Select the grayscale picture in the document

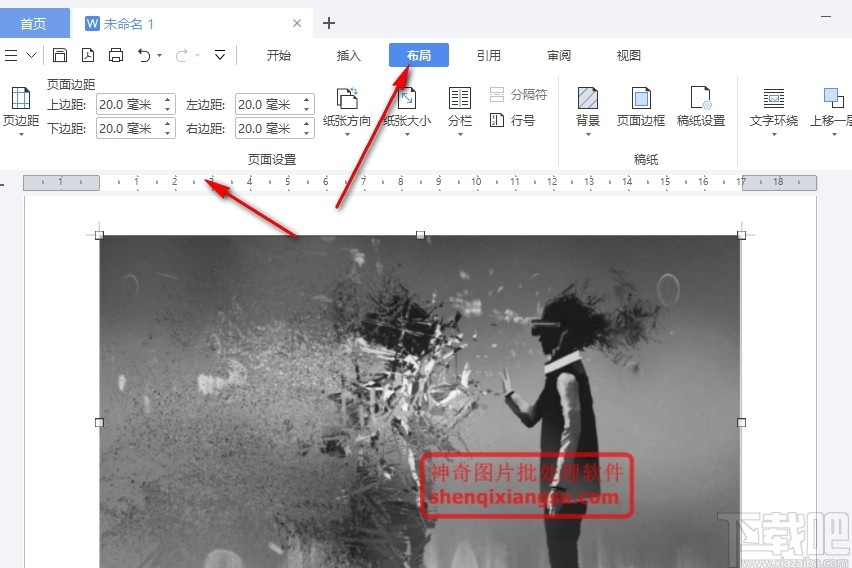pos(420,402)
